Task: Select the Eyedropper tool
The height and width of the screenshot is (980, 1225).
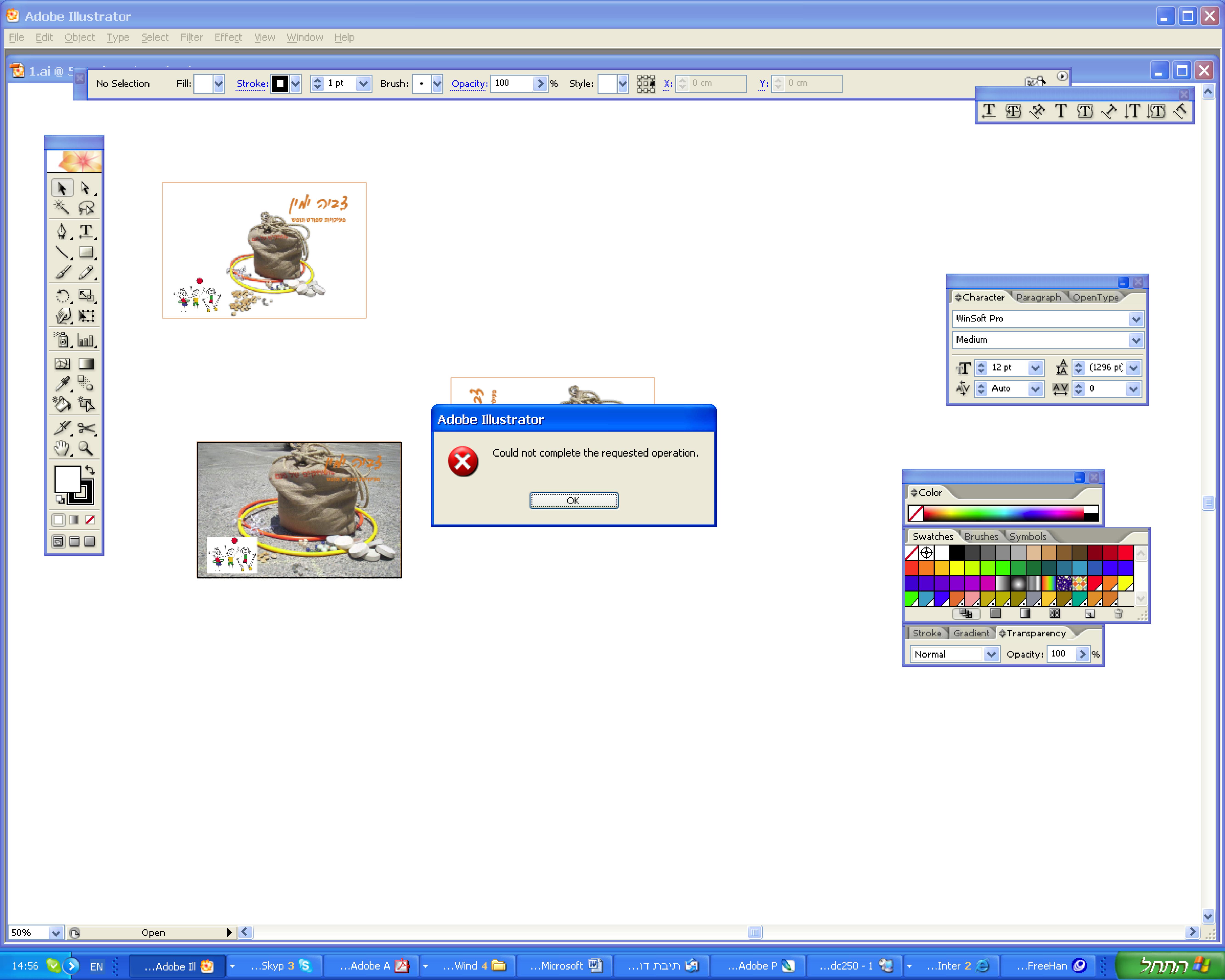Action: coord(62,384)
